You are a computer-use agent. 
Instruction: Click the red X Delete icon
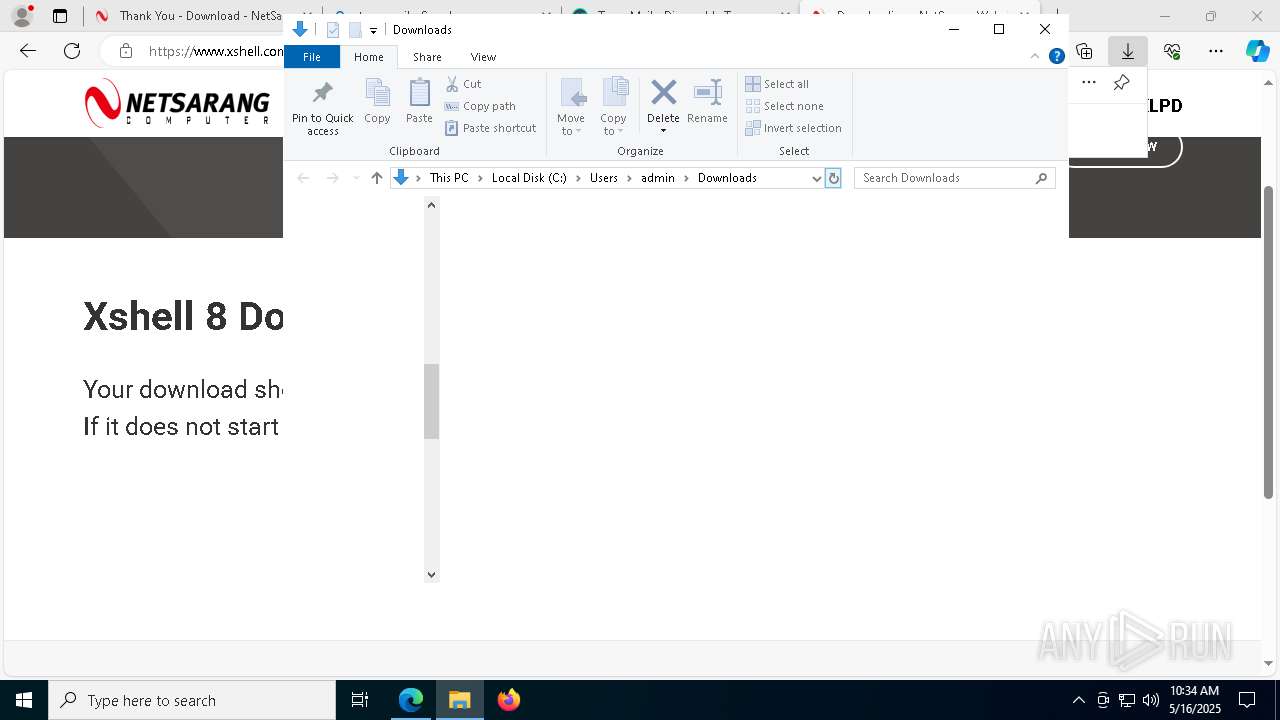pos(663,94)
